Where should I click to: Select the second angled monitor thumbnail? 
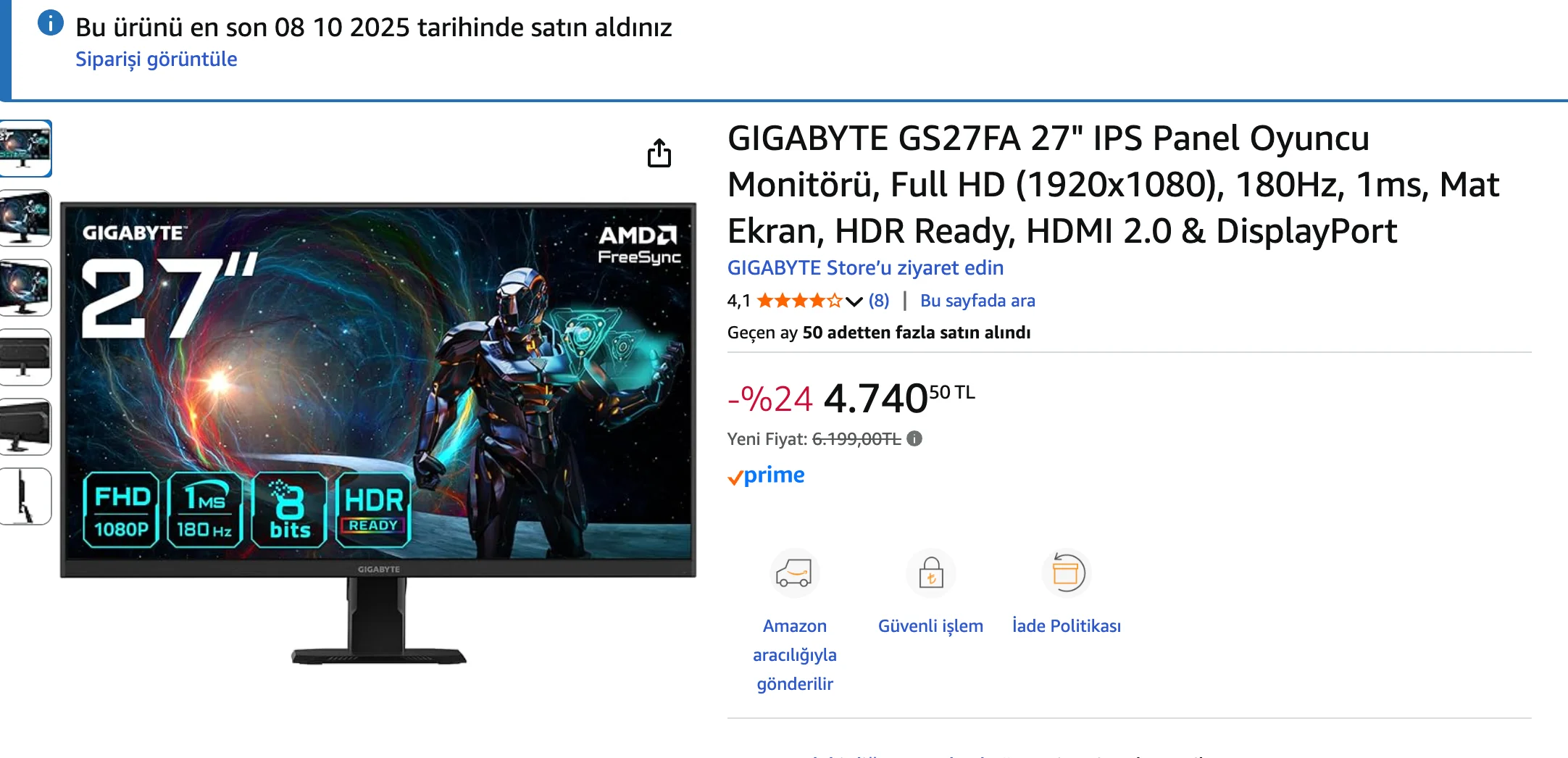(25, 218)
